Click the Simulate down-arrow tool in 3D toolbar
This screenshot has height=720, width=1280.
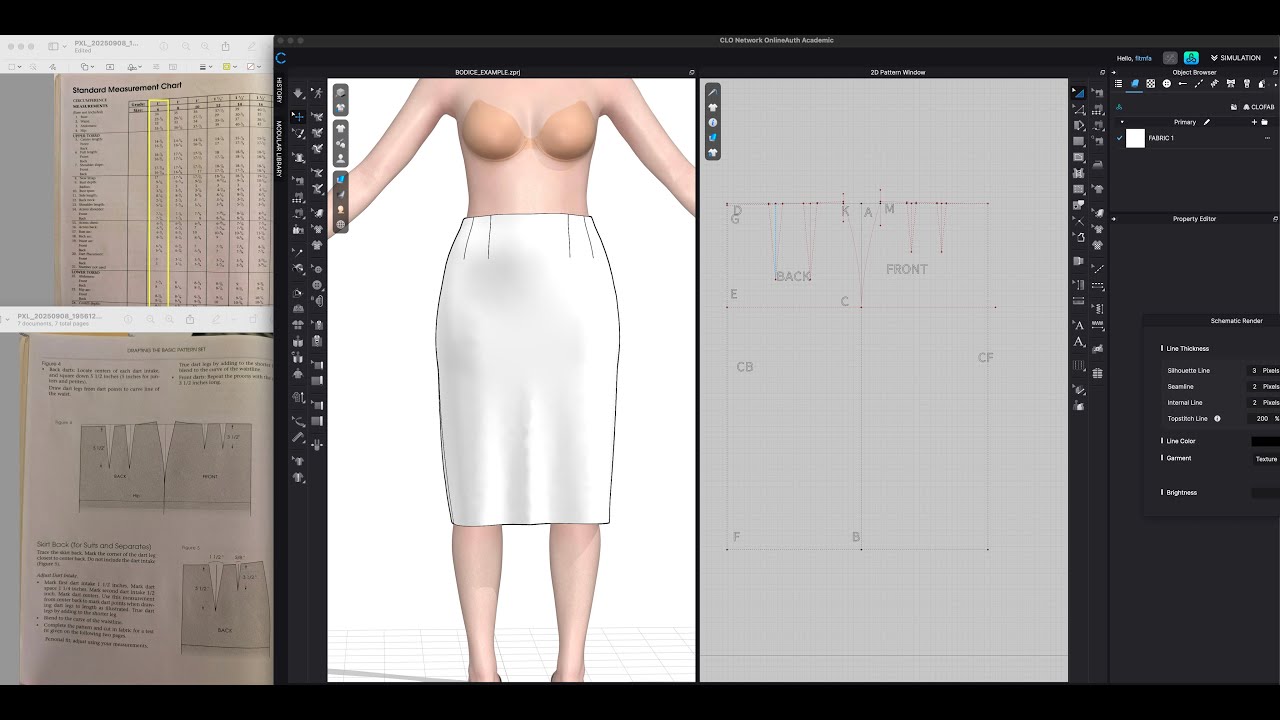point(299,93)
